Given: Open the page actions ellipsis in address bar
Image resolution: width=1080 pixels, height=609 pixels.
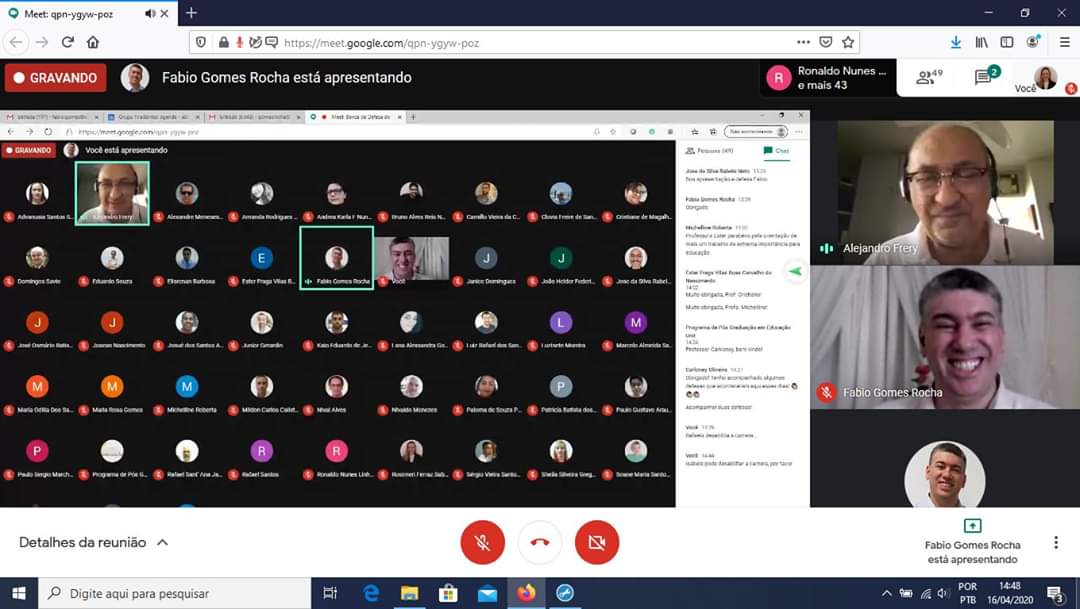Looking at the screenshot, I should click(803, 42).
